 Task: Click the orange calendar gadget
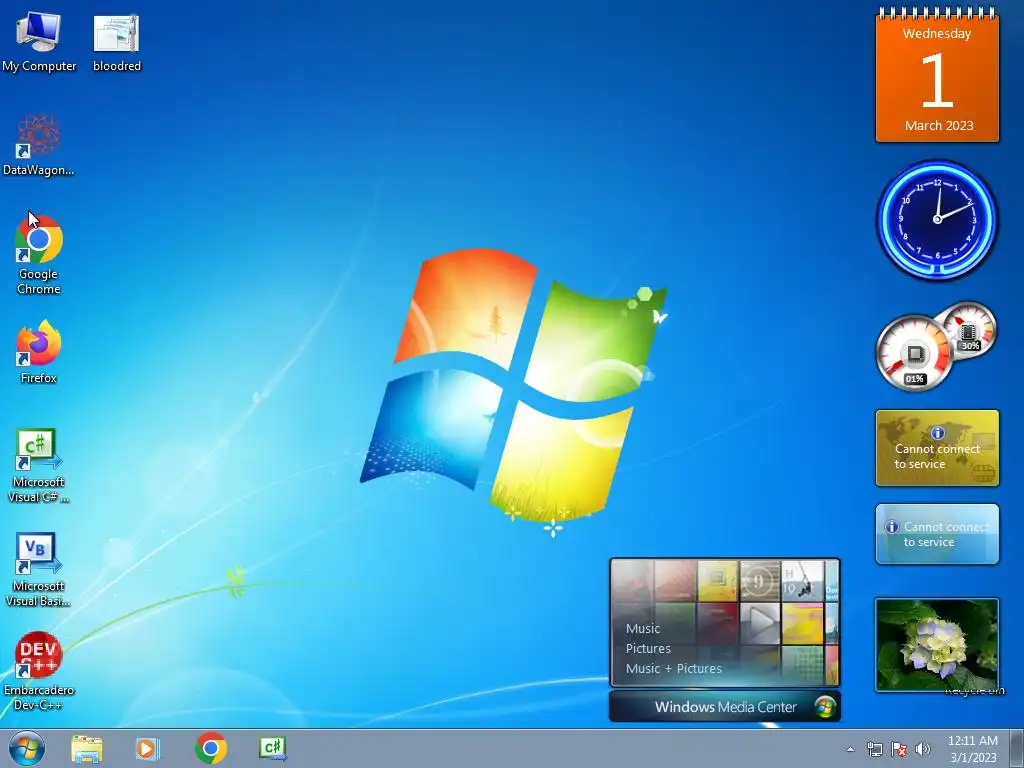click(937, 74)
